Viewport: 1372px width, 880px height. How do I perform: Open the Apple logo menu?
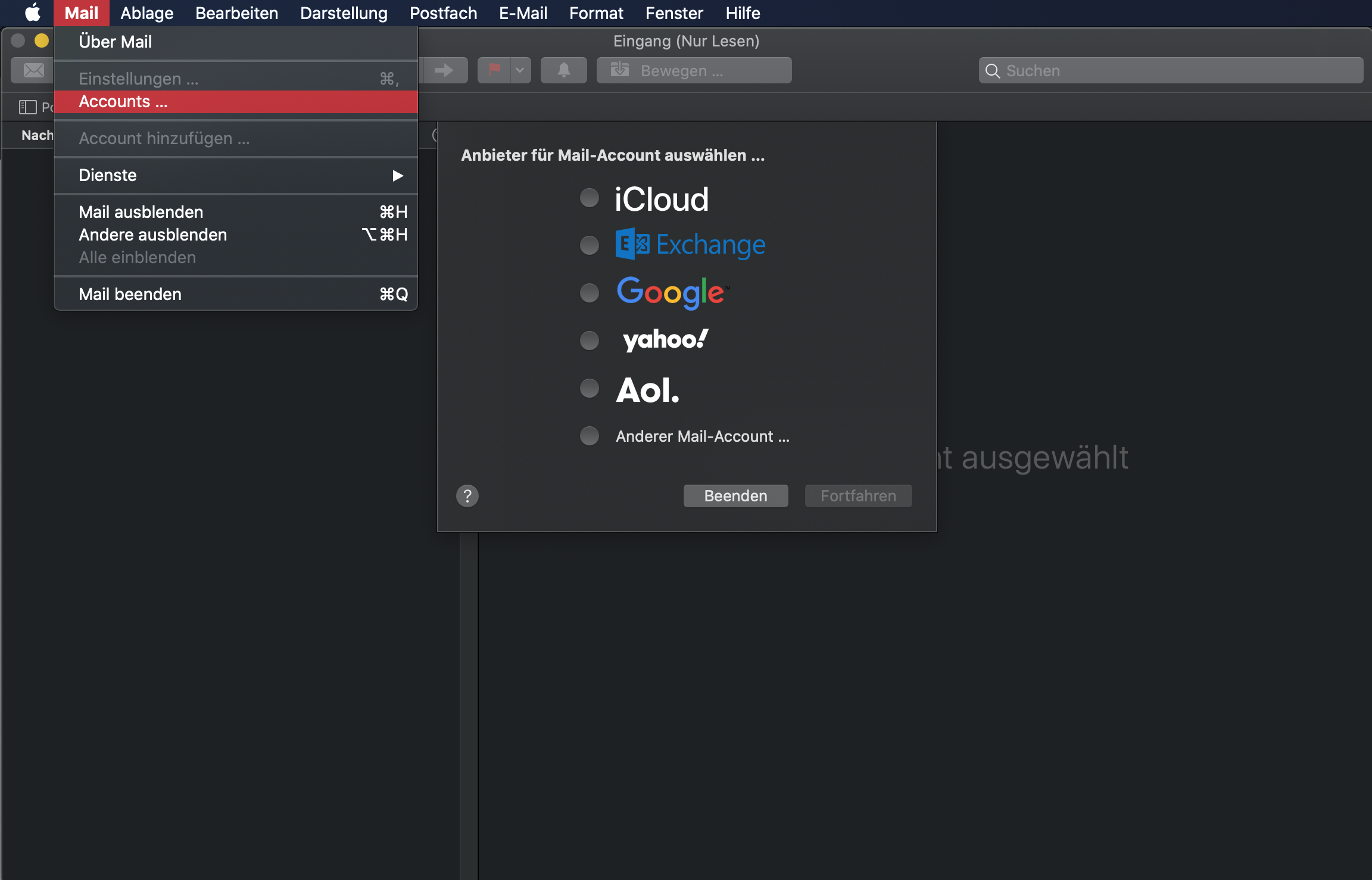[x=33, y=13]
